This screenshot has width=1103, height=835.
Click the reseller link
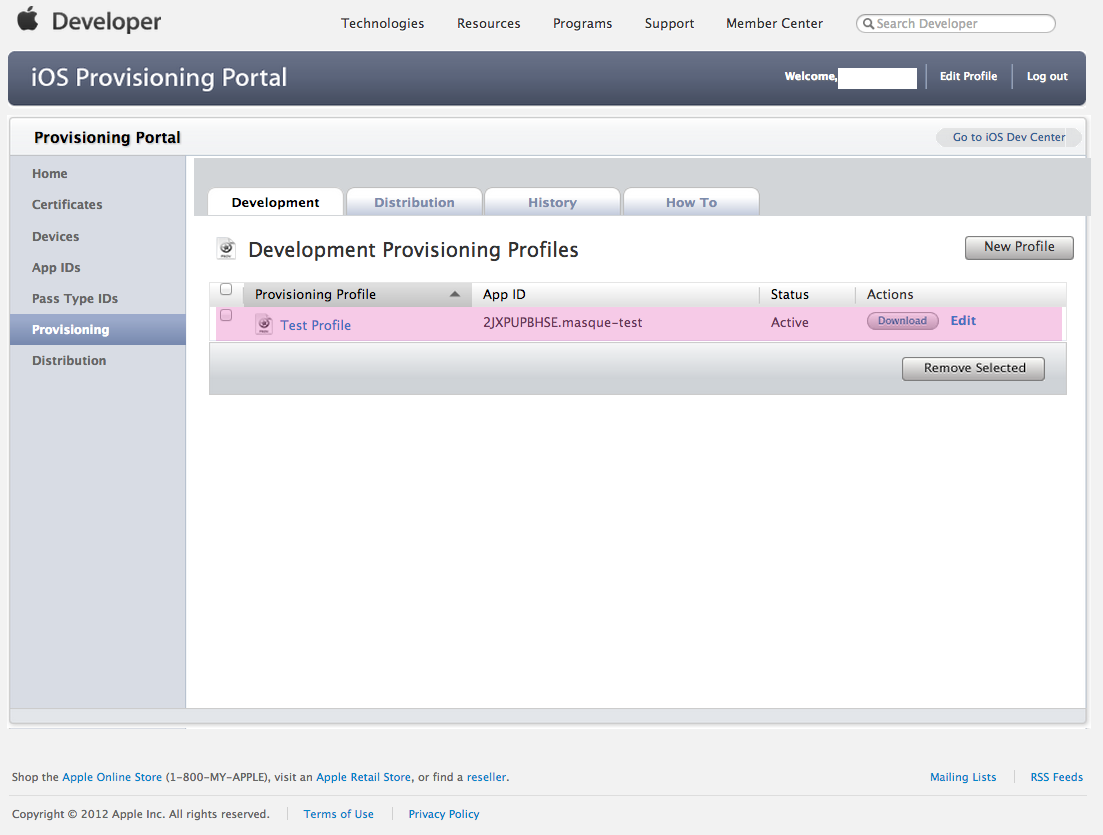coord(486,777)
